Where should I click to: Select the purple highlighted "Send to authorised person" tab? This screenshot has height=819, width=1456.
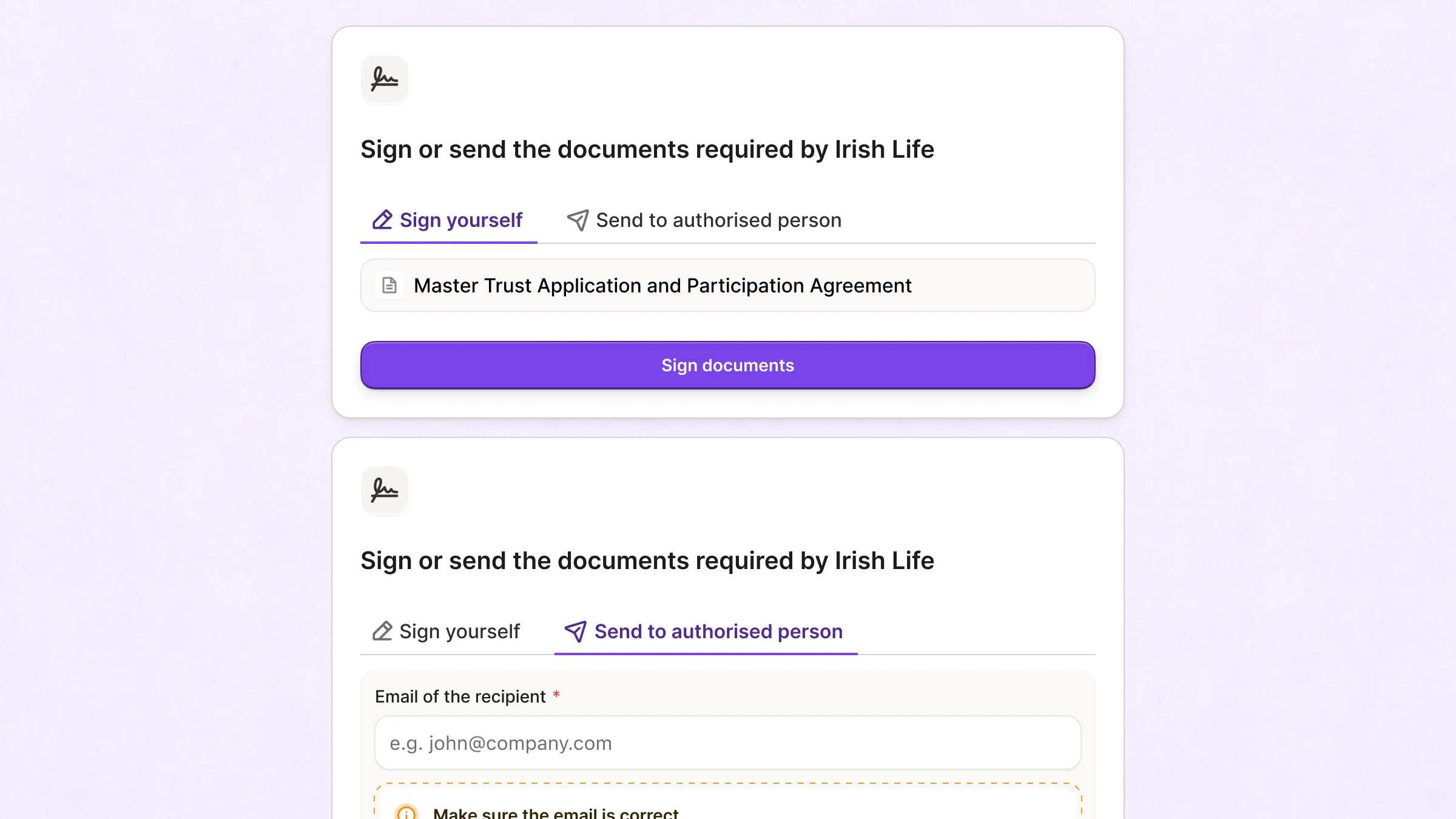click(x=705, y=632)
